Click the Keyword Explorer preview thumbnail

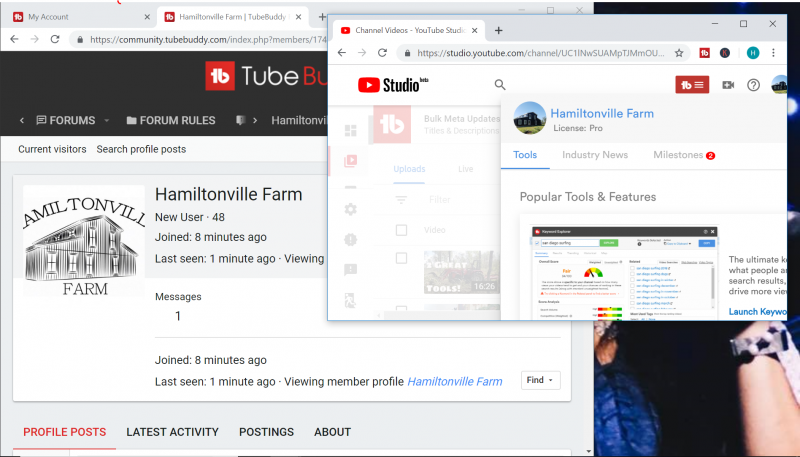(x=624, y=270)
